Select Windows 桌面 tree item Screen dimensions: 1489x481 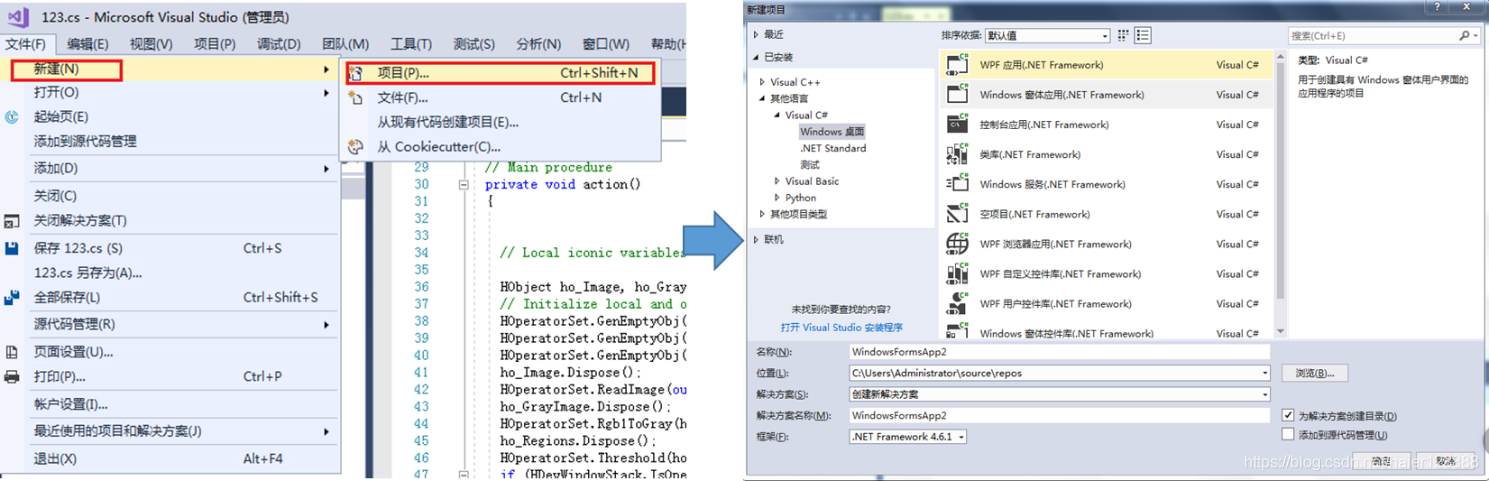832,132
